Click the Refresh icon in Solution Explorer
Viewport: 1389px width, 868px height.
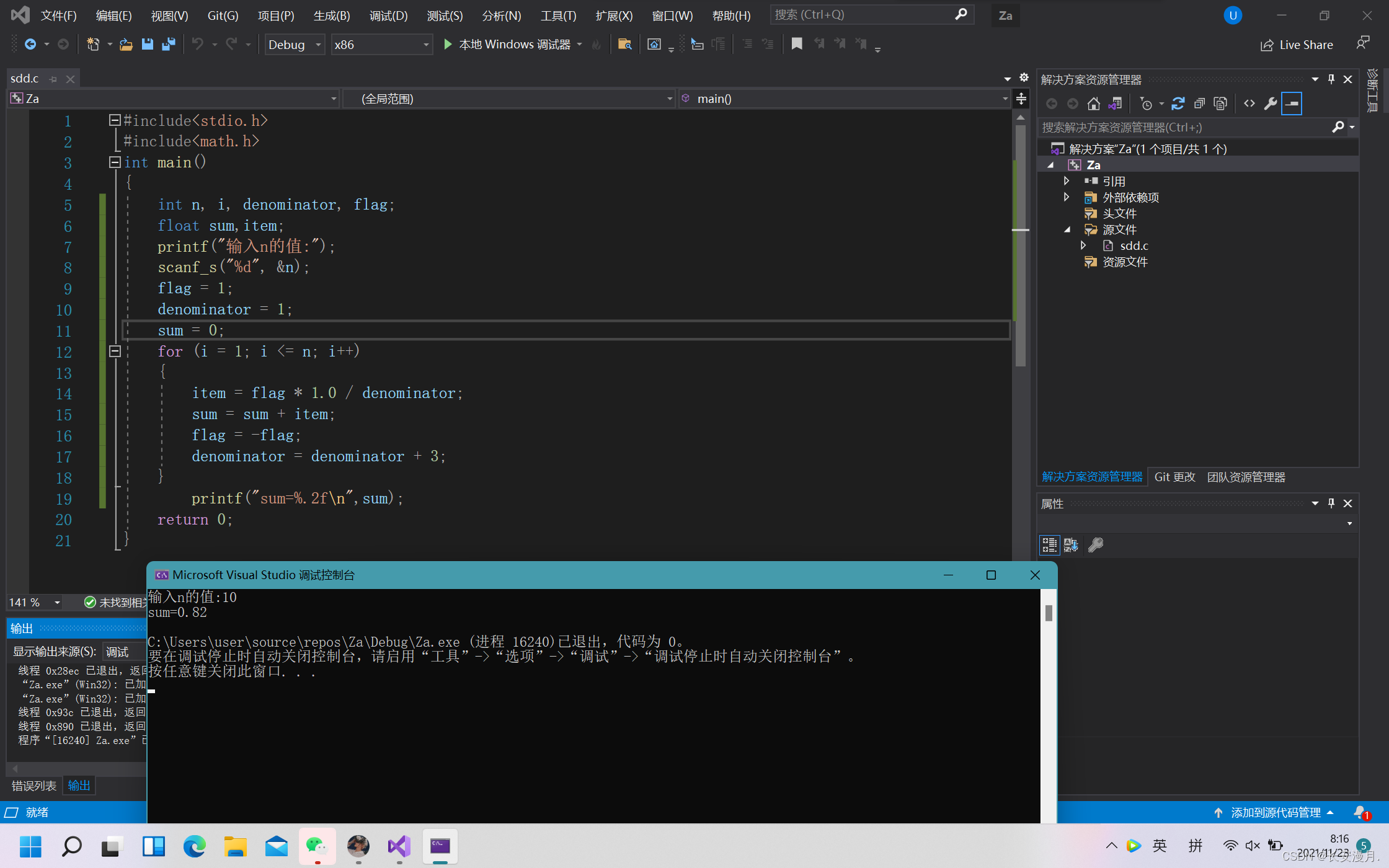point(1178,104)
